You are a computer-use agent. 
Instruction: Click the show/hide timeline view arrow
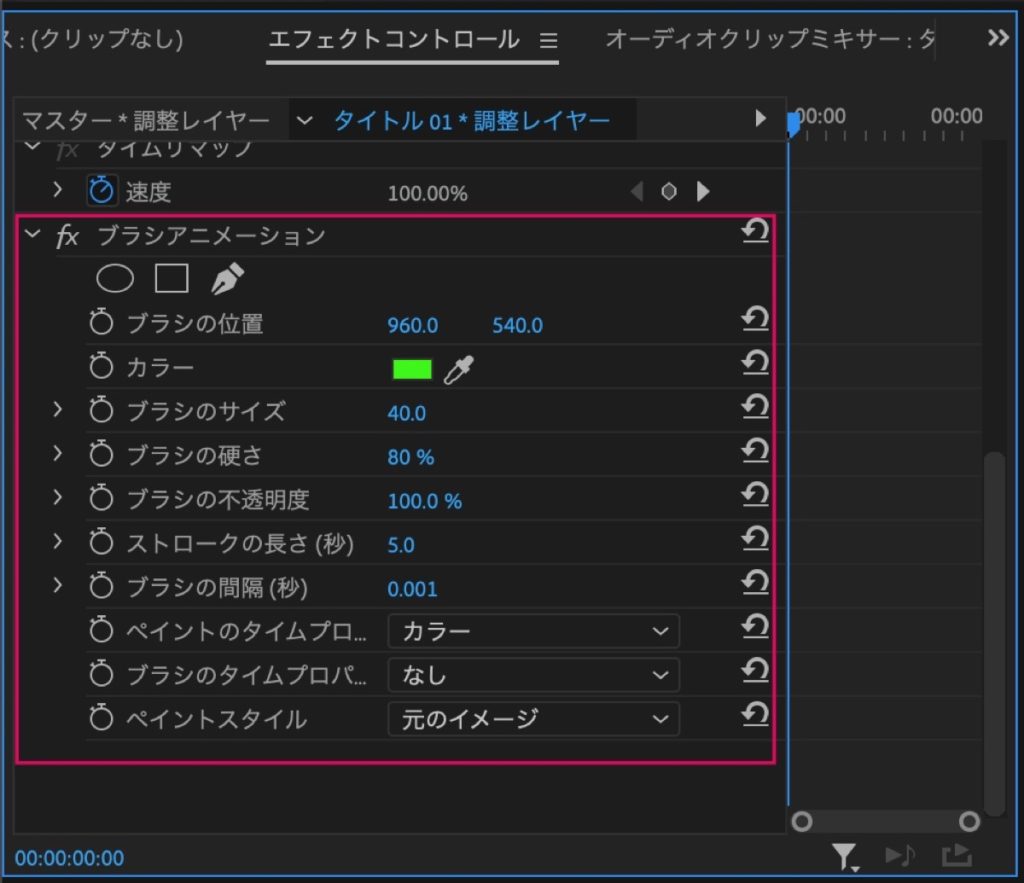(x=760, y=119)
